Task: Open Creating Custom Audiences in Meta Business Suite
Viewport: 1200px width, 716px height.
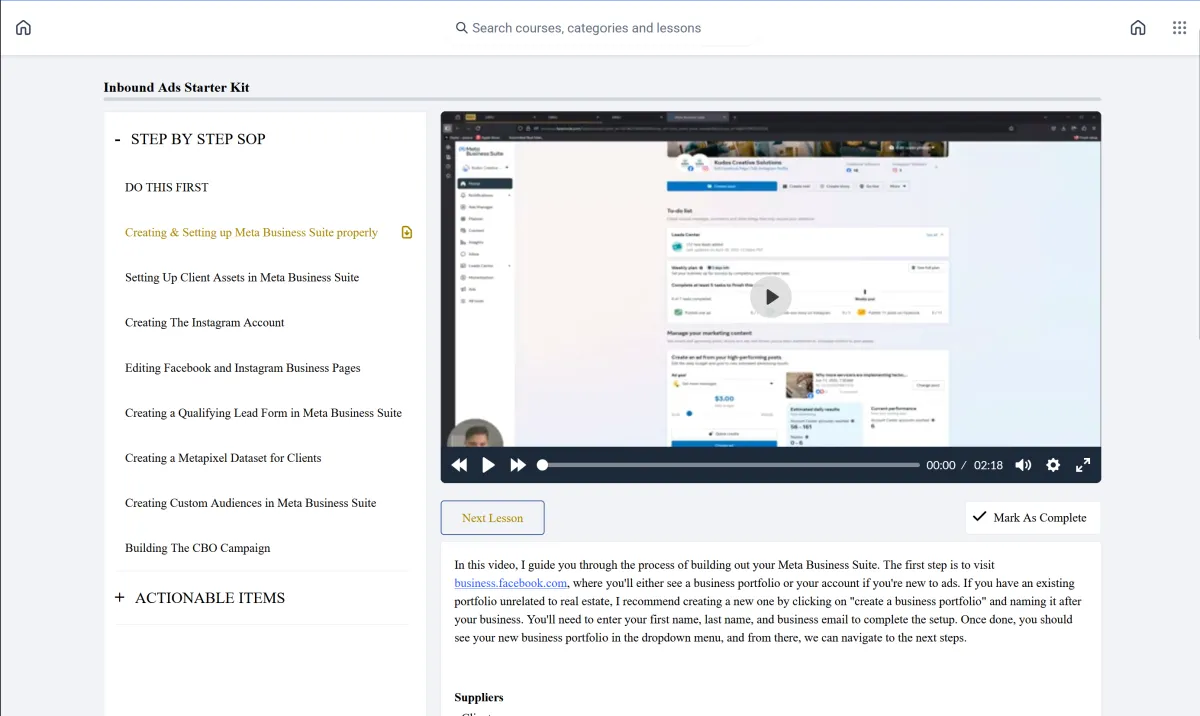Action: pyautogui.click(x=250, y=503)
